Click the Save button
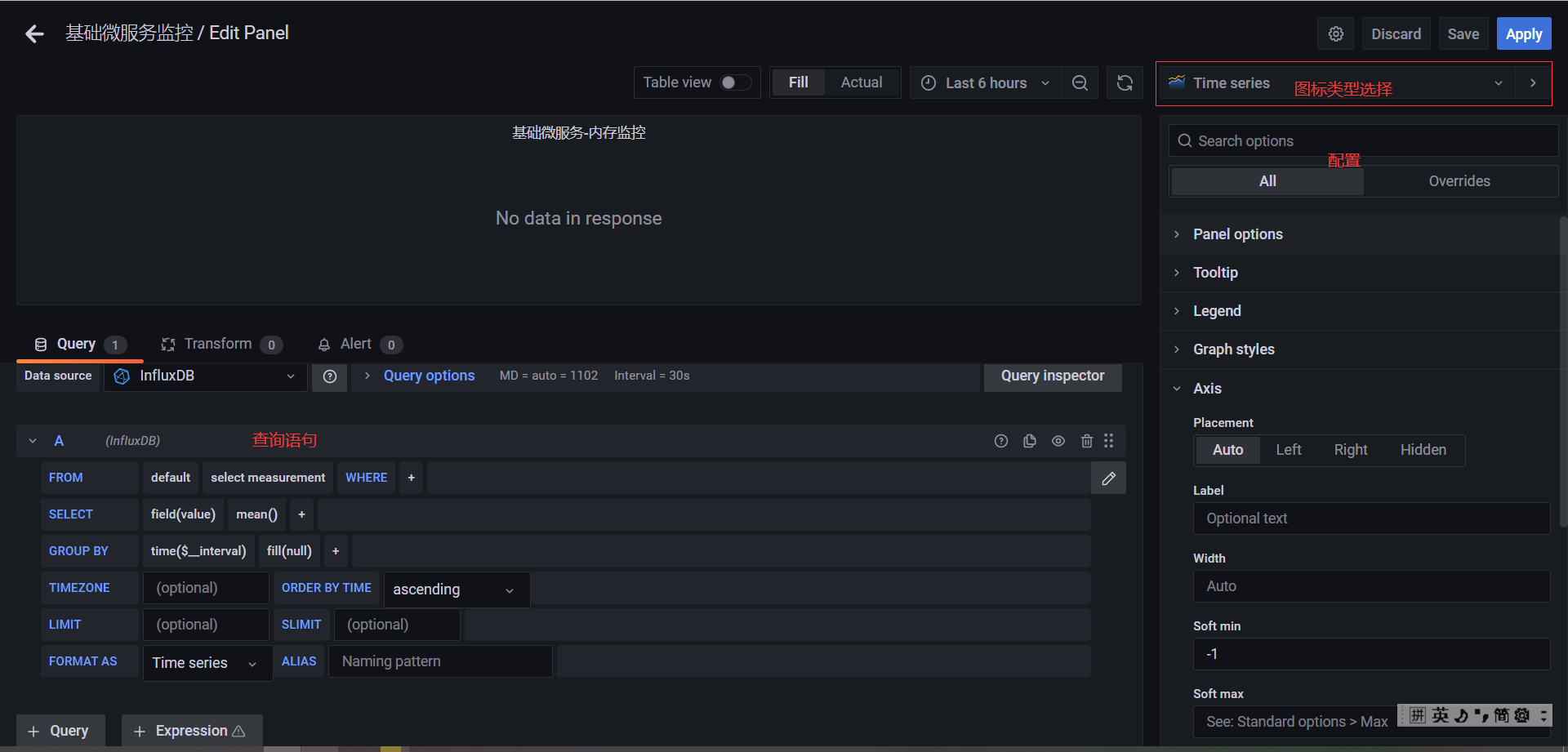This screenshot has height=752, width=1568. (1463, 34)
